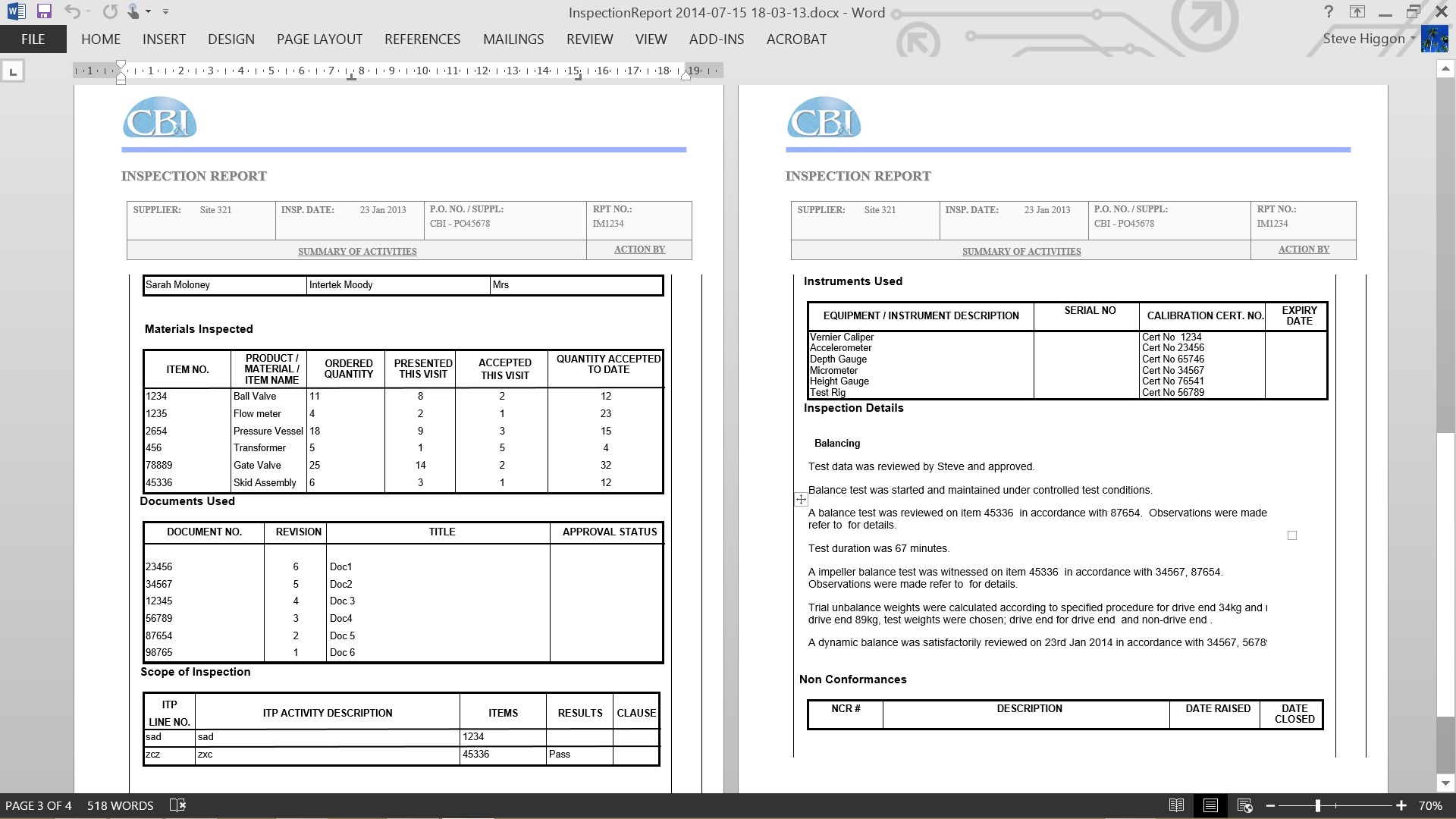
Task: Open Ribbon Display Options menu
Action: [1357, 11]
